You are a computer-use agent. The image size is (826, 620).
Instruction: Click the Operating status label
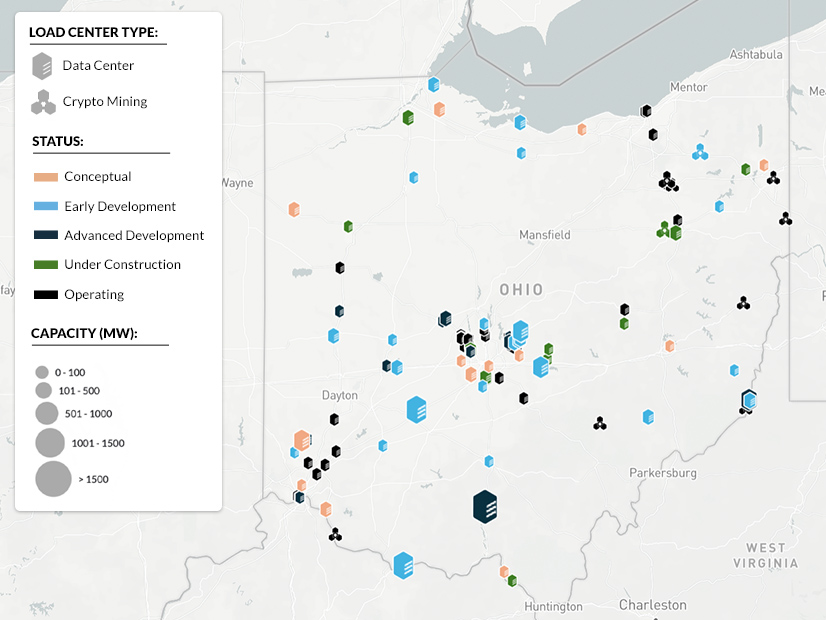[x=94, y=294]
